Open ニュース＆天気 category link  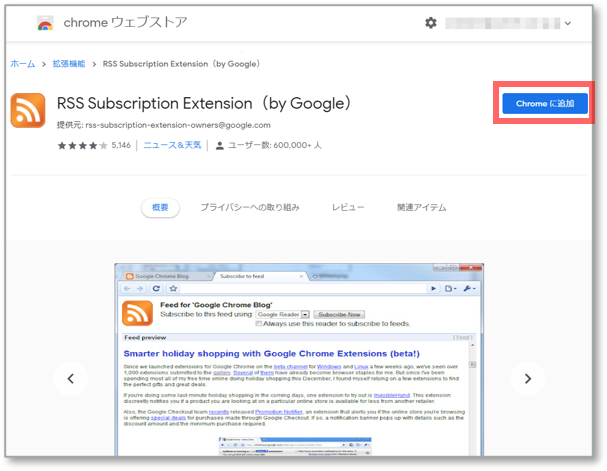[172, 145]
